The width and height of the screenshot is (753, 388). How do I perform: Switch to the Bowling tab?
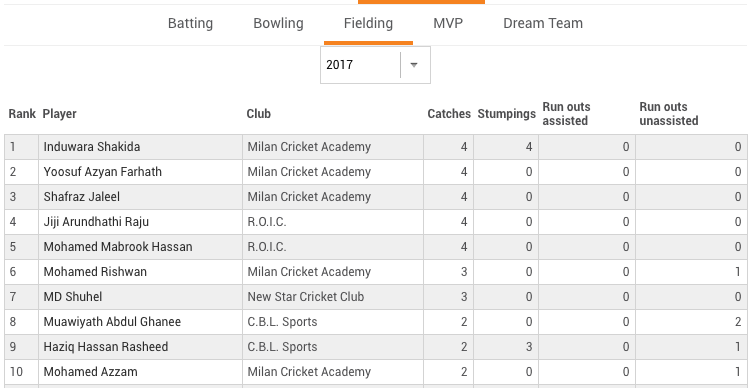[x=279, y=24]
